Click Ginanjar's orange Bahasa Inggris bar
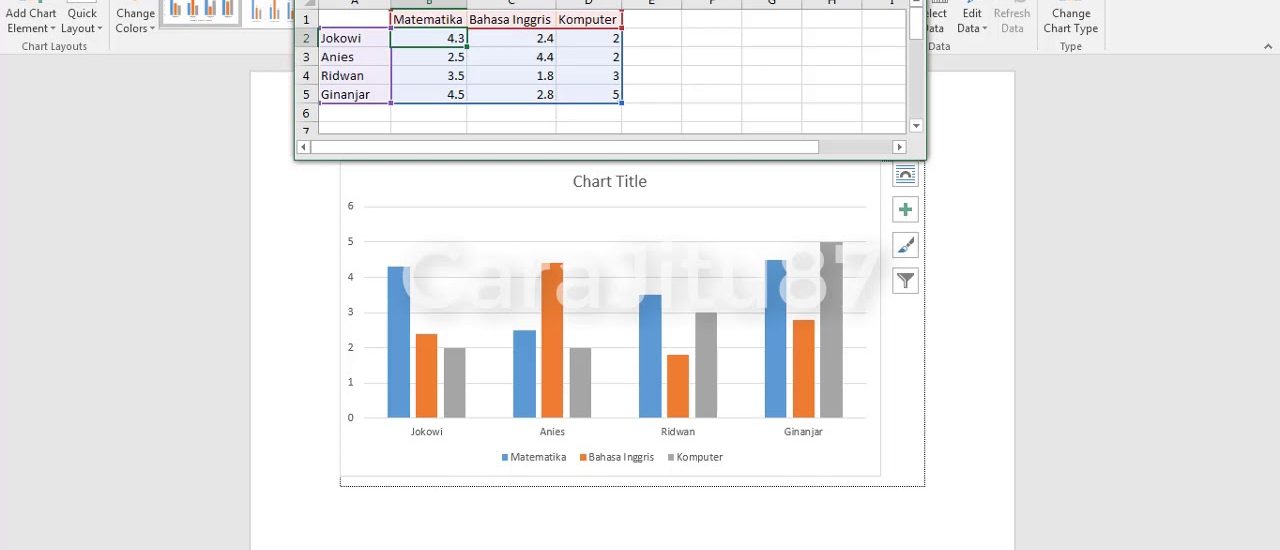 click(x=804, y=369)
